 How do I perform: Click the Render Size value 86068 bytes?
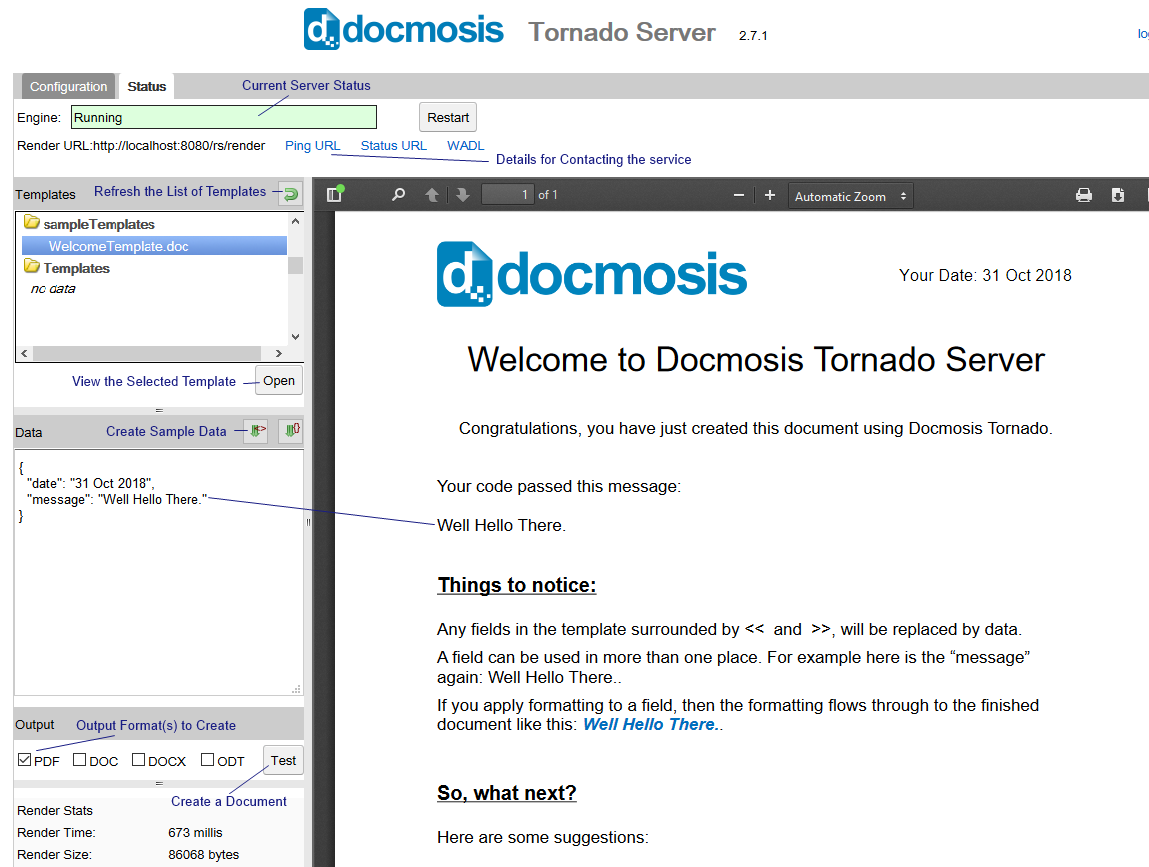point(204,855)
